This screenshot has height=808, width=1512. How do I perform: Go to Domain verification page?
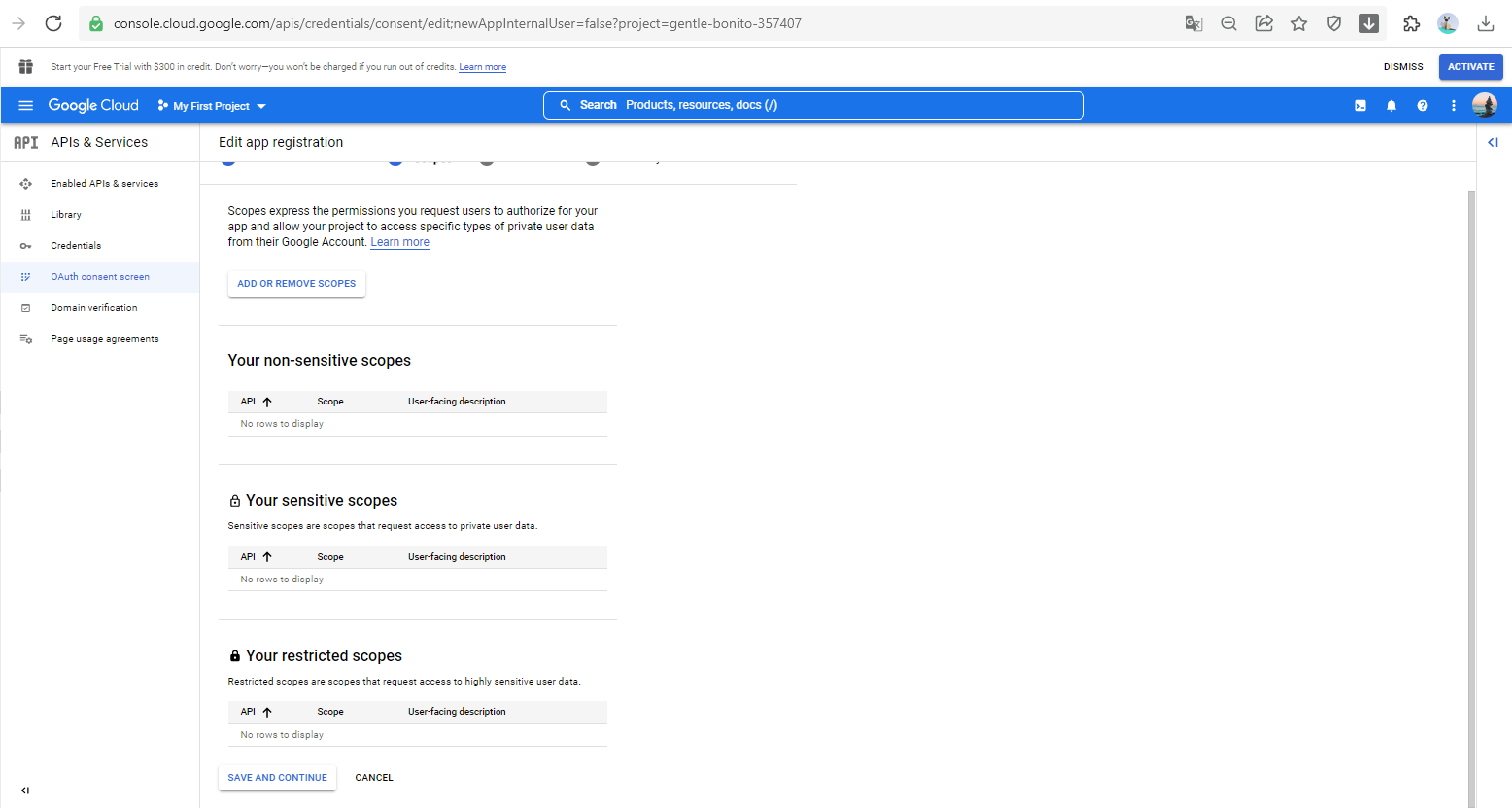click(x=93, y=308)
